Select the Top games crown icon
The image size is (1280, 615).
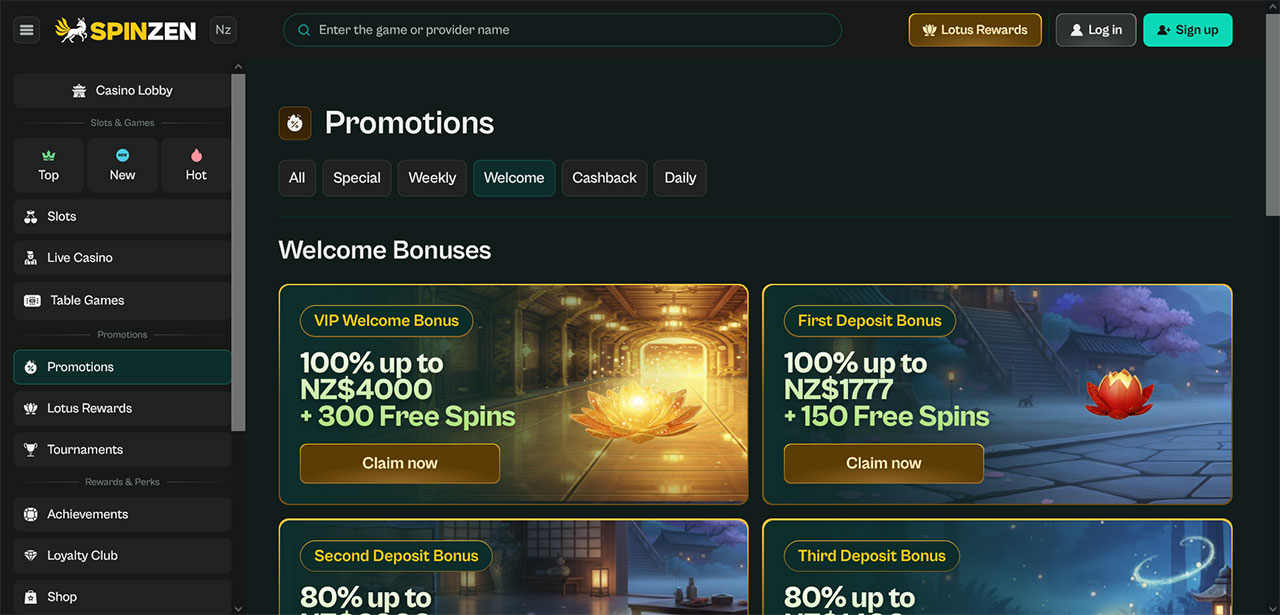[x=48, y=156]
